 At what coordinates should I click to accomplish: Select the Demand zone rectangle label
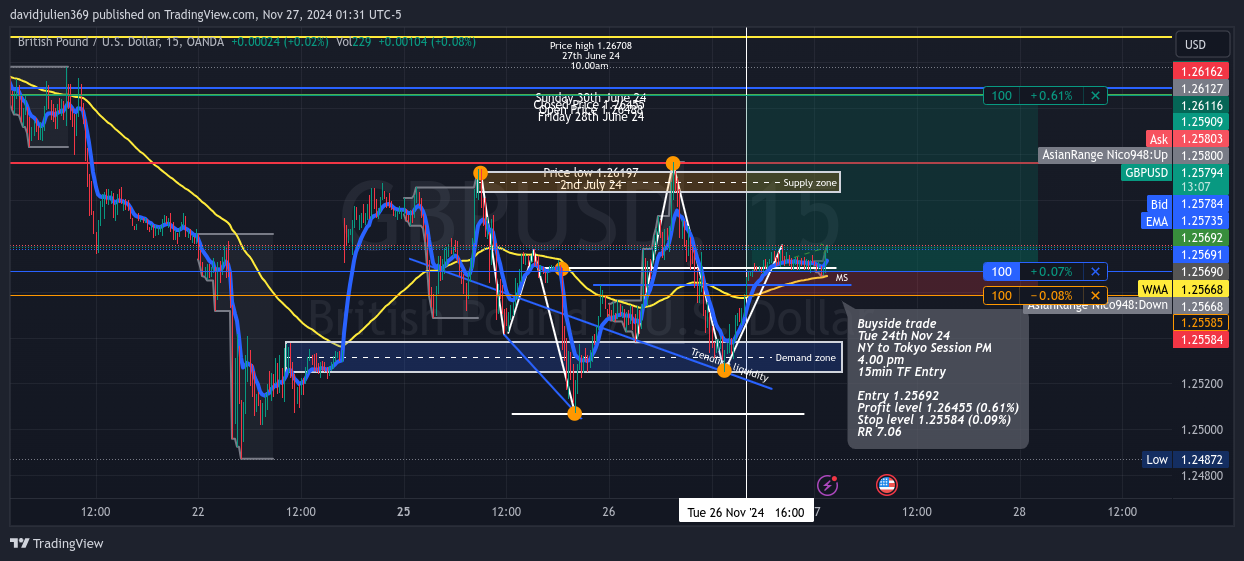tap(805, 358)
